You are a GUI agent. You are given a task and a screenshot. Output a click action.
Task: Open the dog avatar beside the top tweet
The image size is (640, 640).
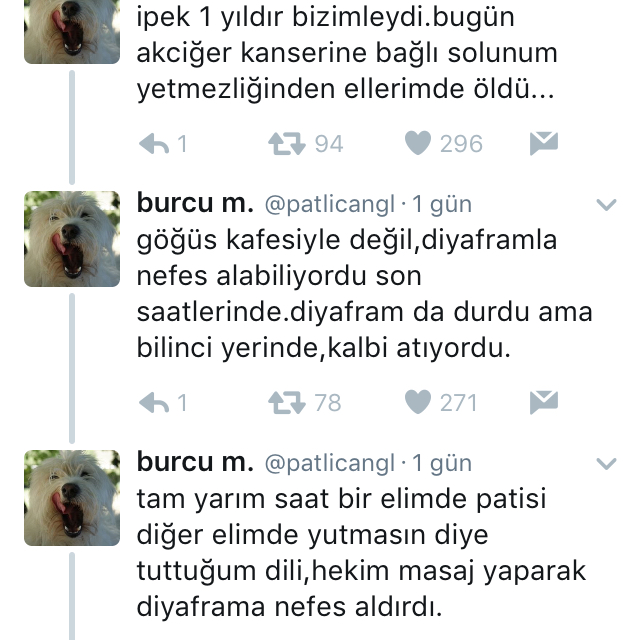pyautogui.click(x=72, y=32)
